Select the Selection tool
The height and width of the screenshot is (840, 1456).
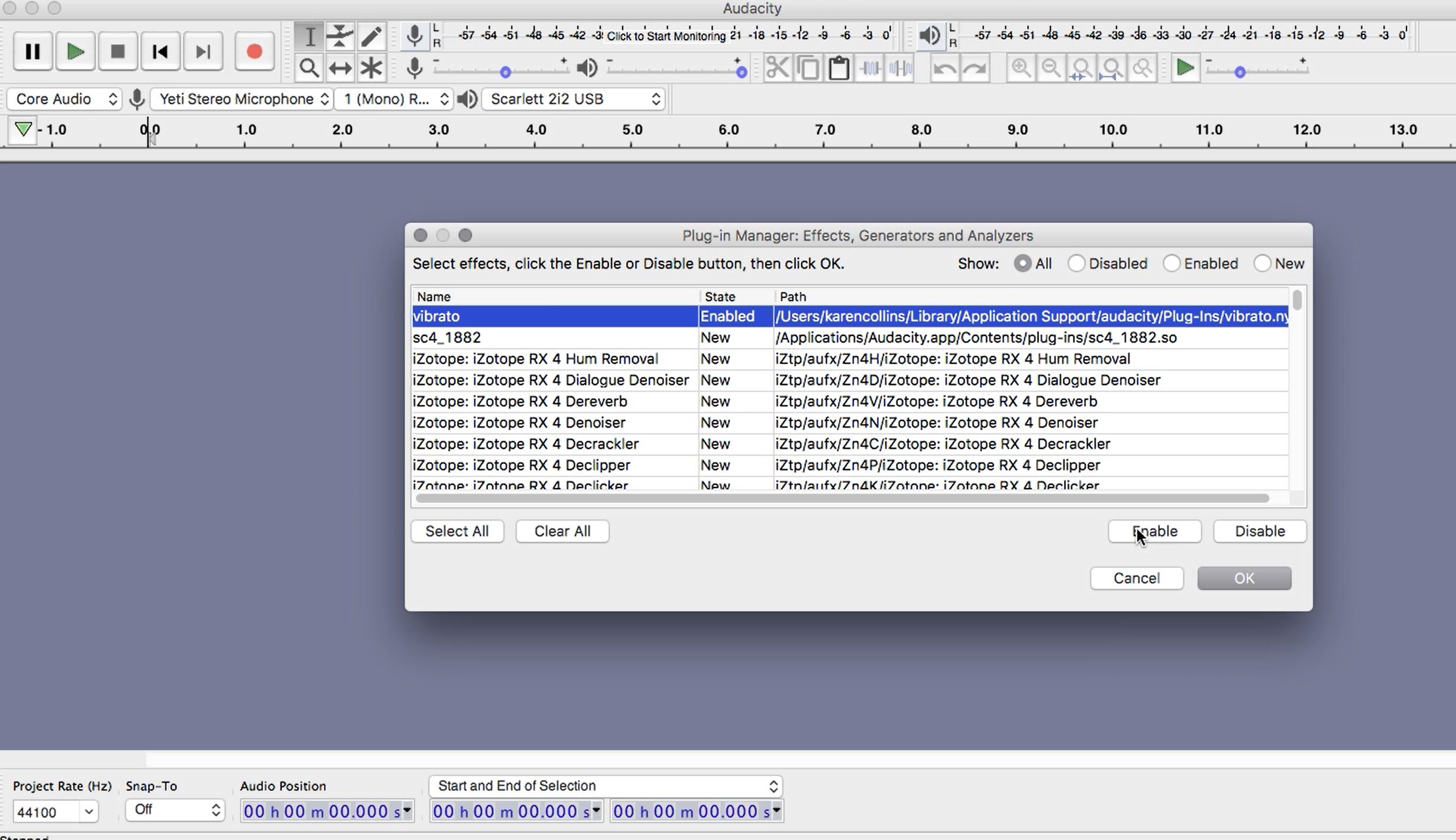coord(309,35)
